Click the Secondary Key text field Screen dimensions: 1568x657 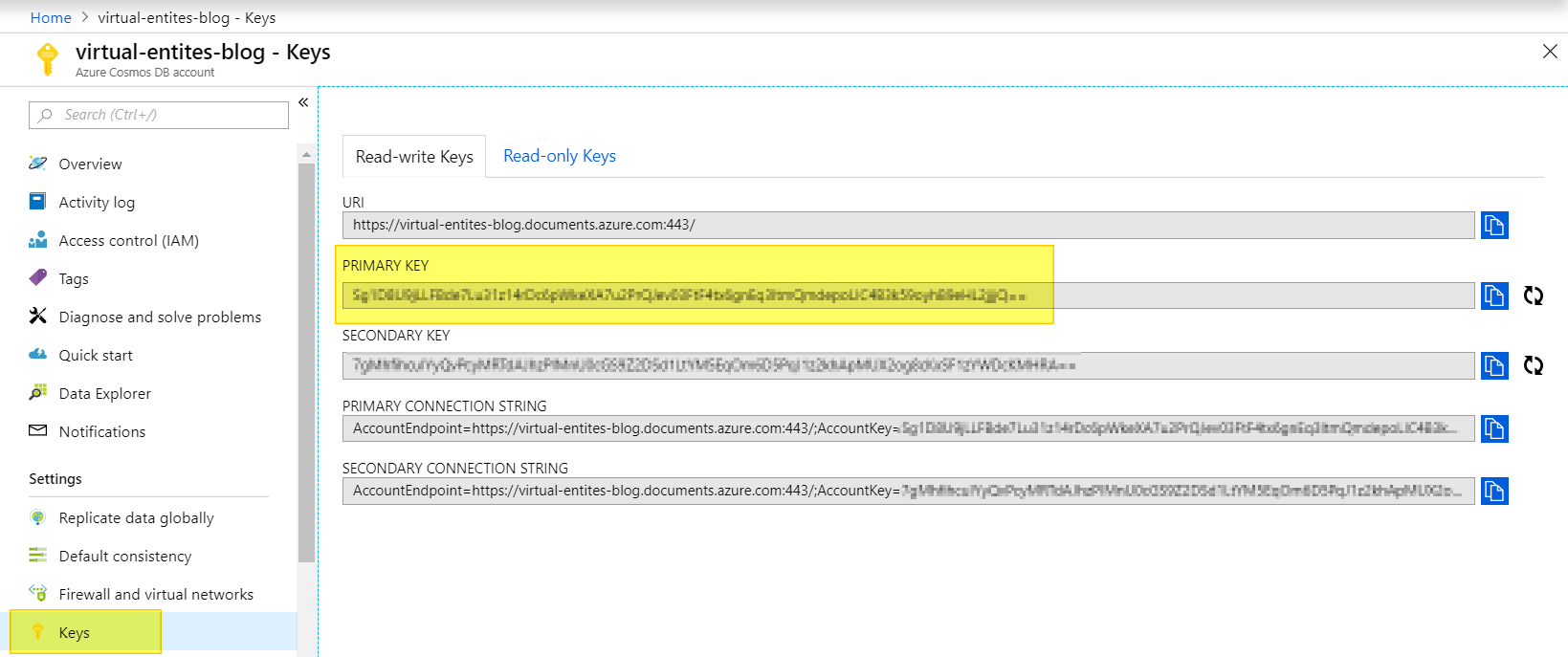(909, 365)
